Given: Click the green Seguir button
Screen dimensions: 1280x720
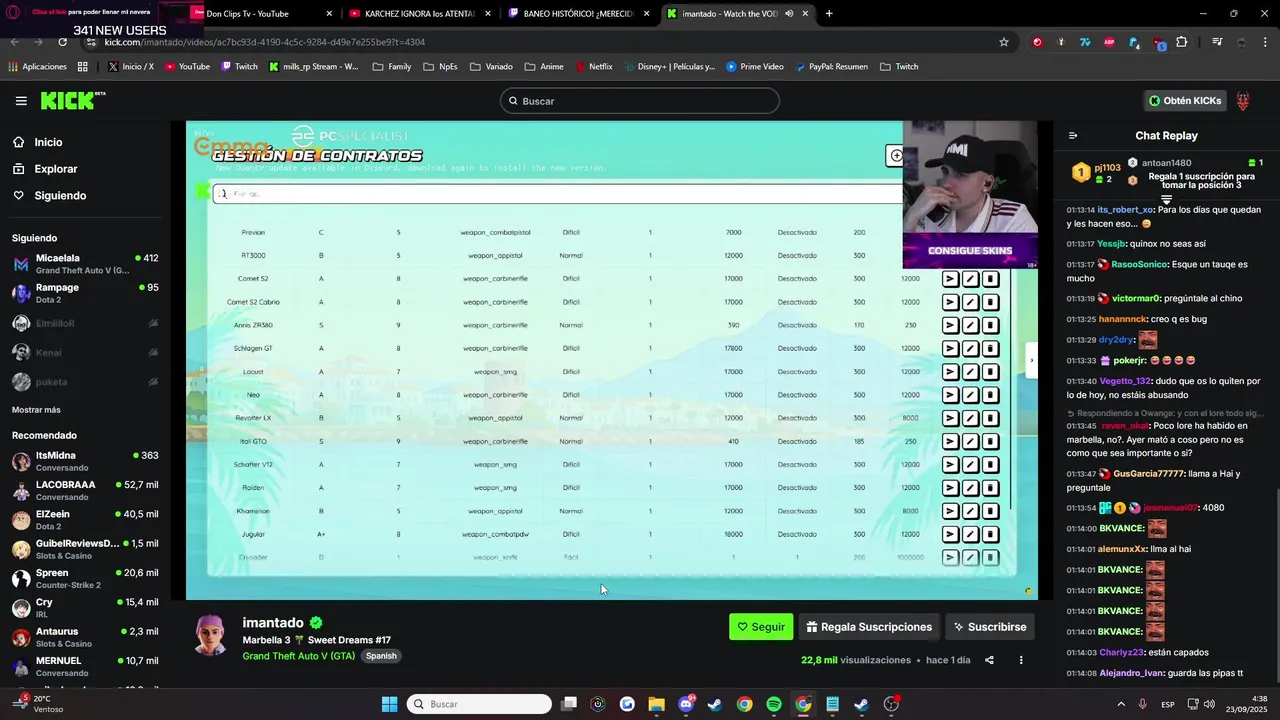Looking at the screenshot, I should [761, 627].
